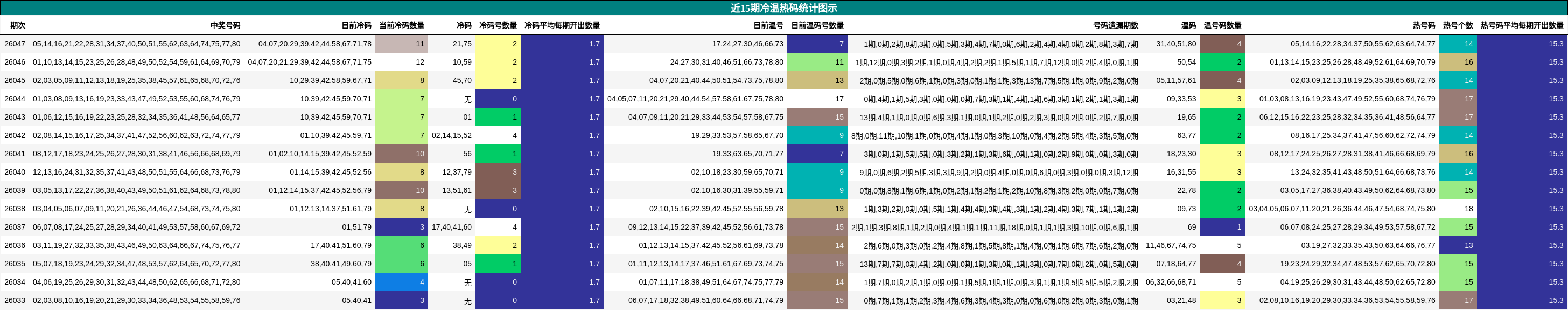Select the 目前温号 column header
1568x310 pixels.
[x=768, y=25]
